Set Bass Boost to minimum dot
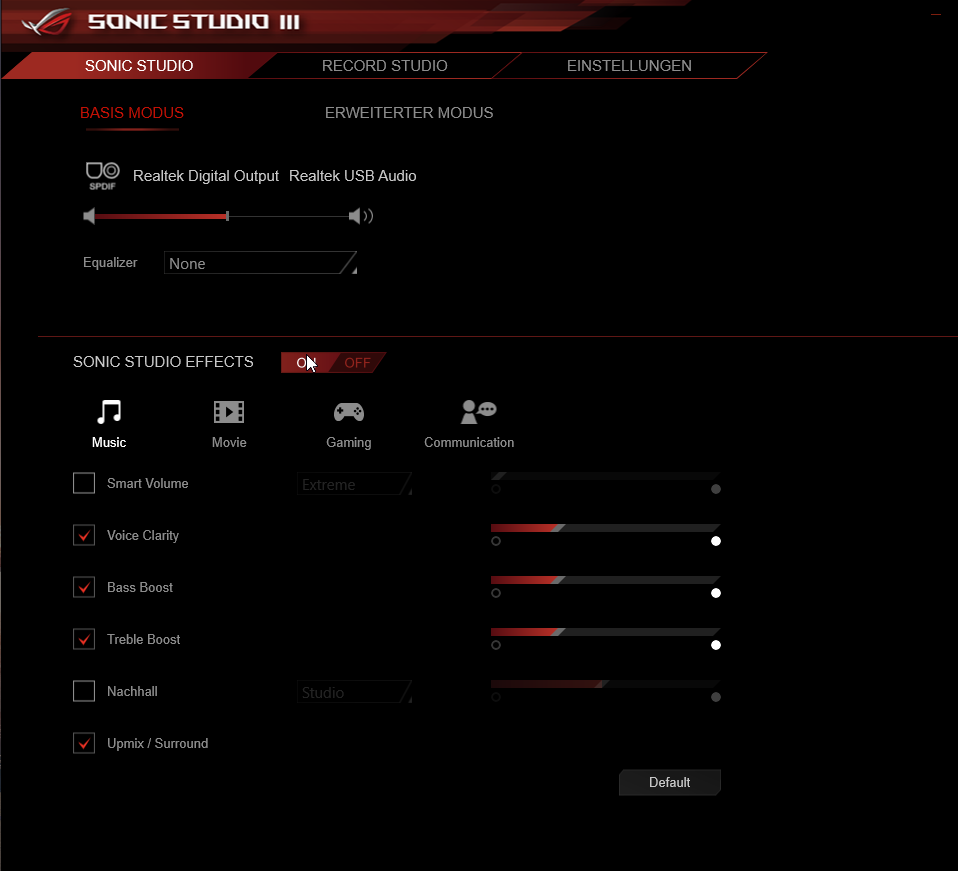The width and height of the screenshot is (958, 871). pos(496,593)
